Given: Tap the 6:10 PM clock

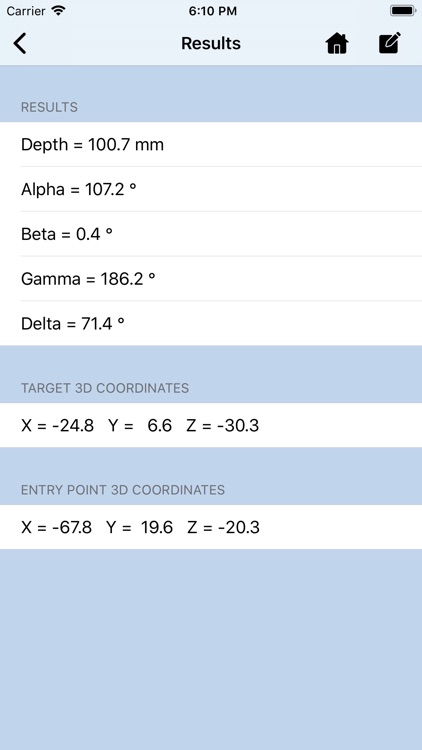Looking at the screenshot, I should [x=212, y=11].
